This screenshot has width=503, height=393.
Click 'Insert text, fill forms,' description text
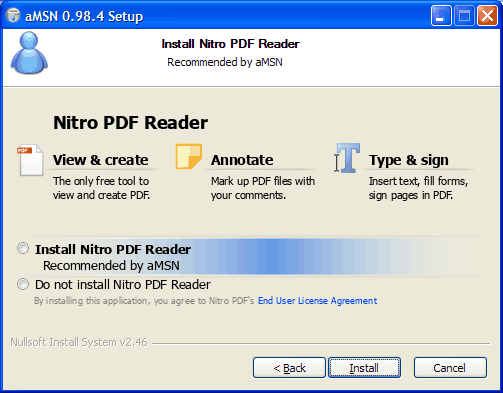[x=418, y=181]
